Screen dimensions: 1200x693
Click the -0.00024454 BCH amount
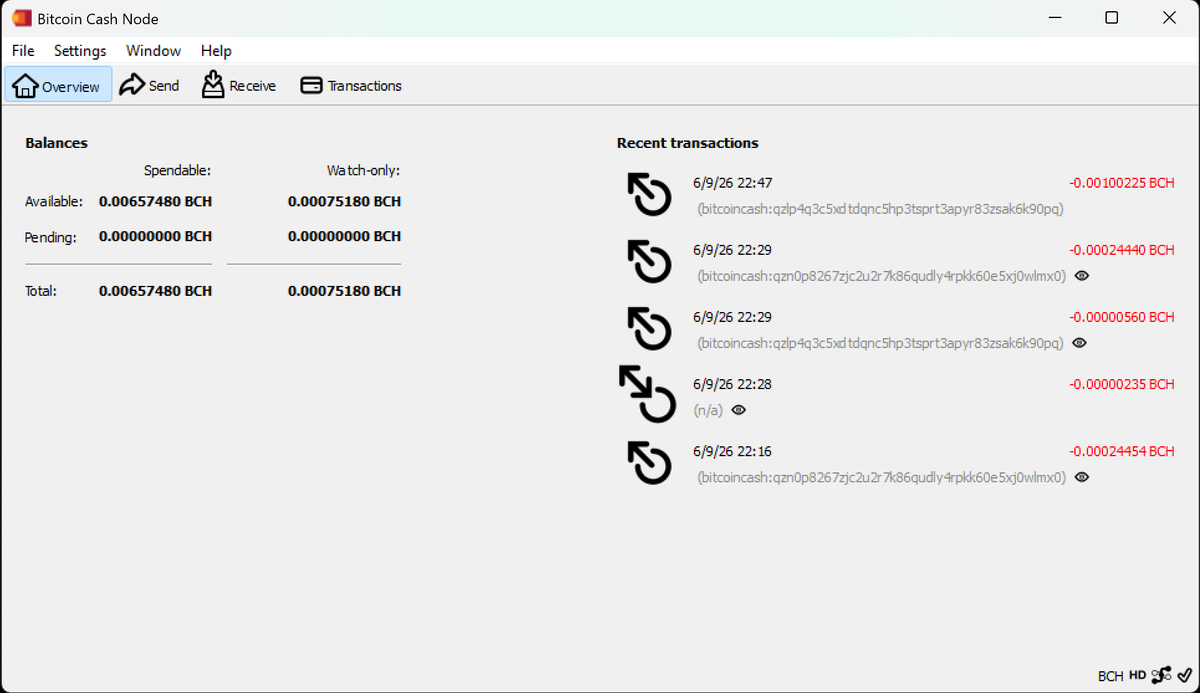[x=1121, y=451]
